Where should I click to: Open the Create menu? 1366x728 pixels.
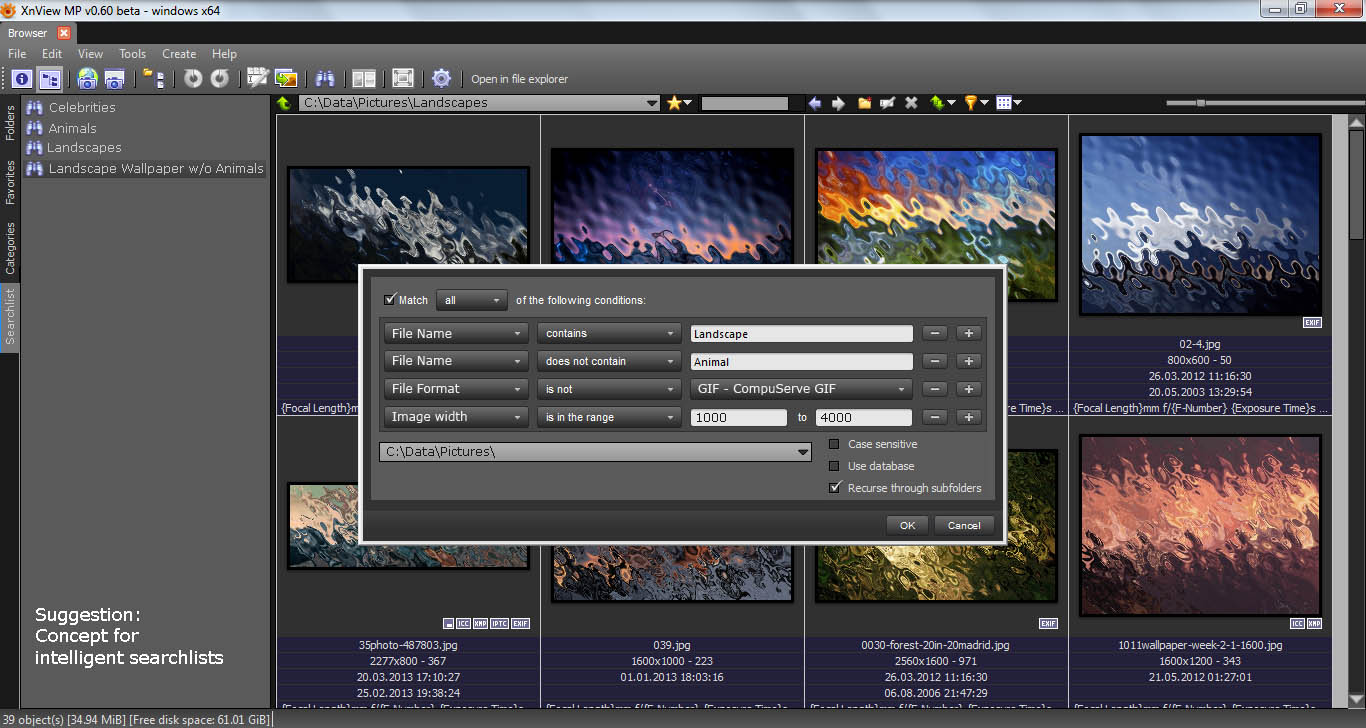click(179, 54)
